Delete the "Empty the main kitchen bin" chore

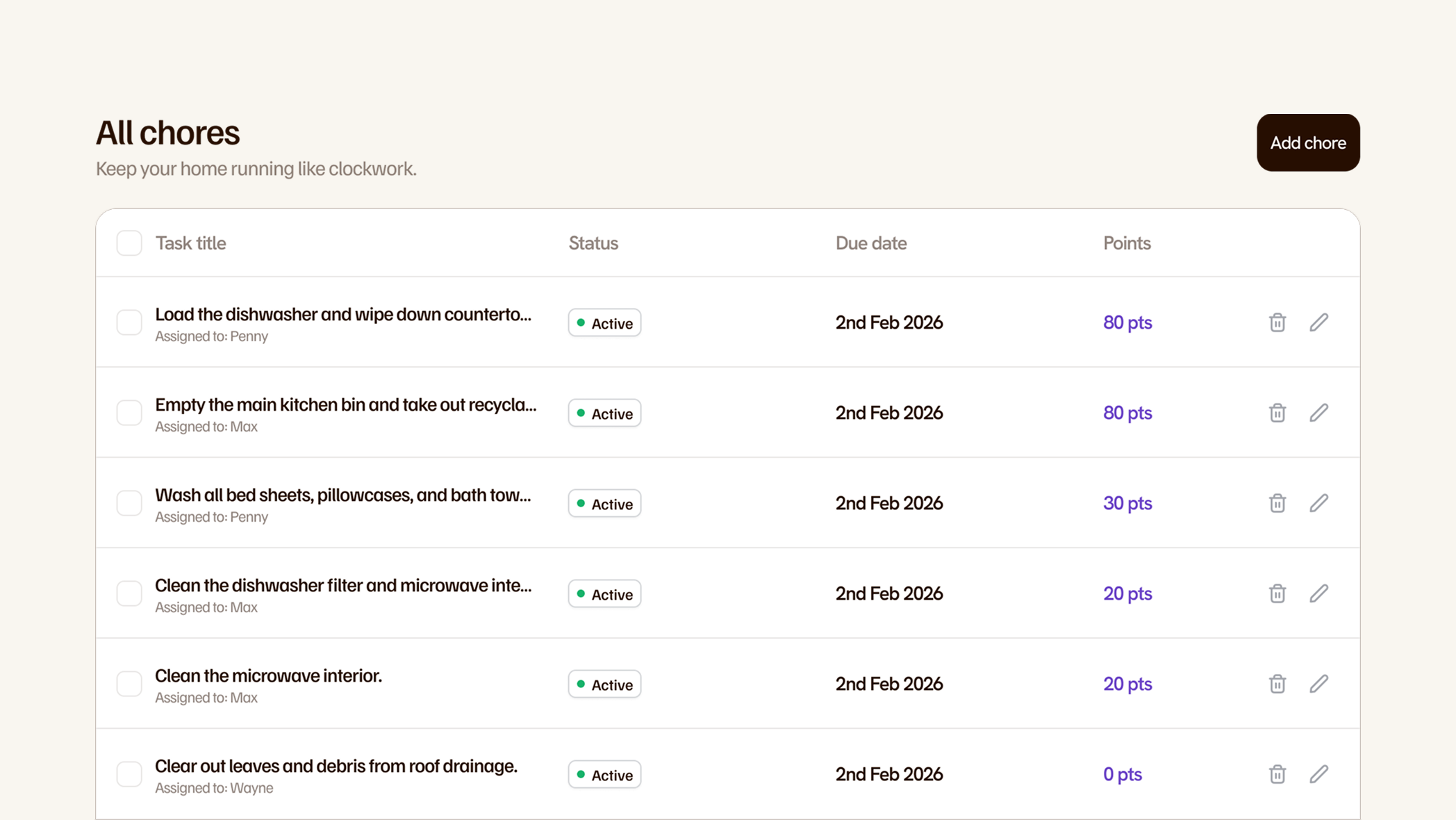coord(1277,413)
